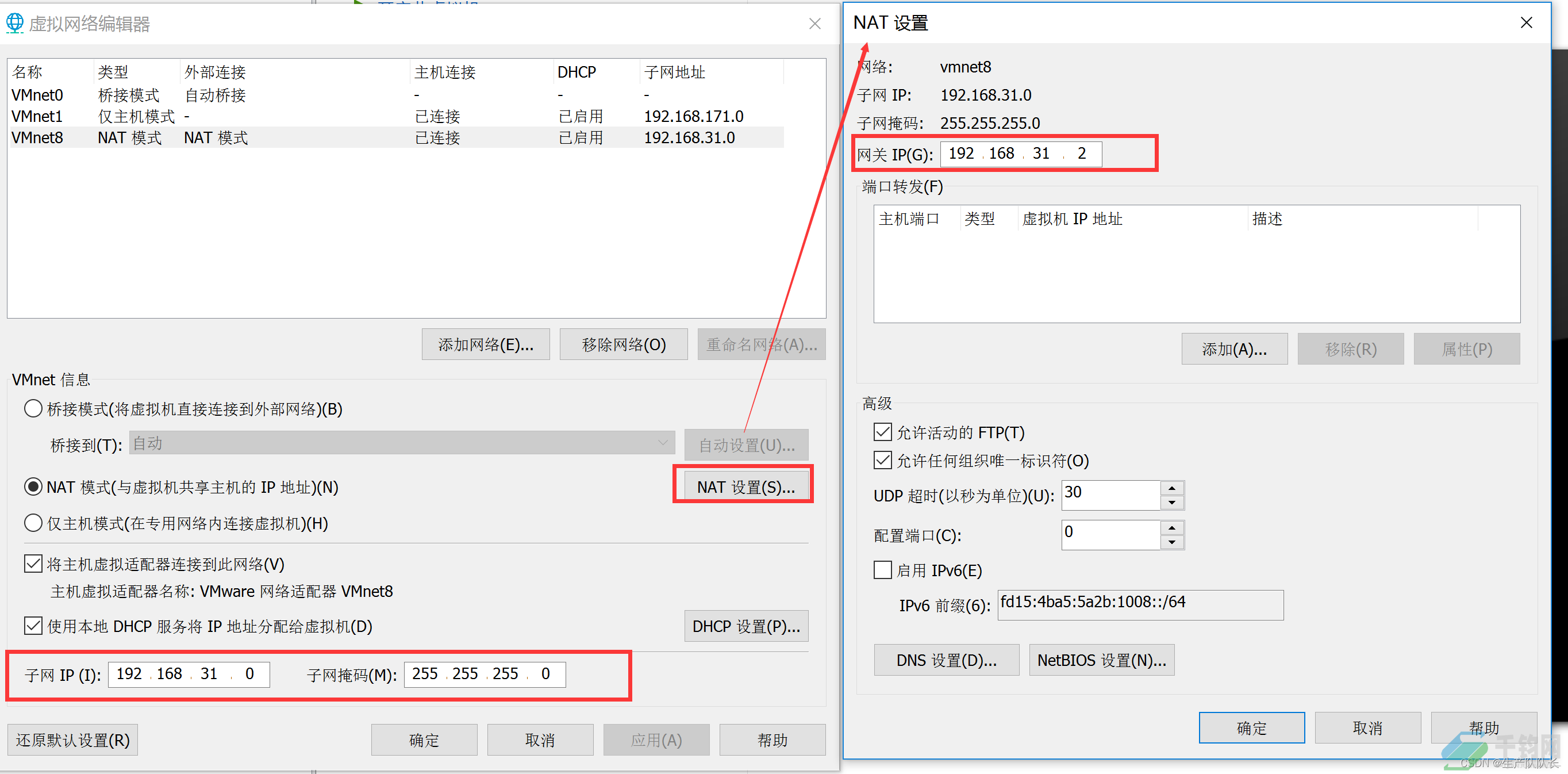Click the DHCP column header
The width and height of the screenshot is (1568, 774).
(x=597, y=72)
